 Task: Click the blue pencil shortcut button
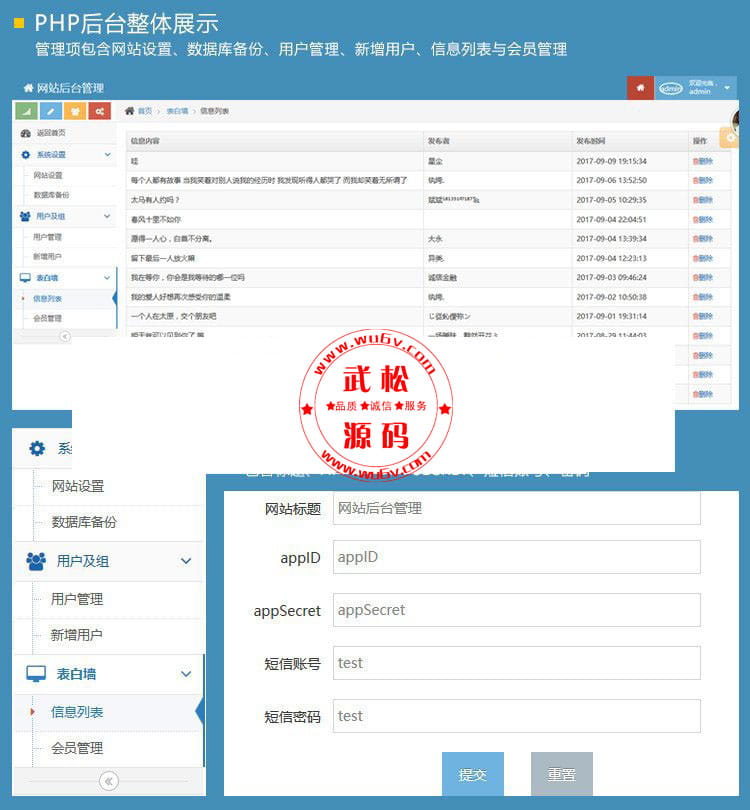pyautogui.click(x=51, y=111)
